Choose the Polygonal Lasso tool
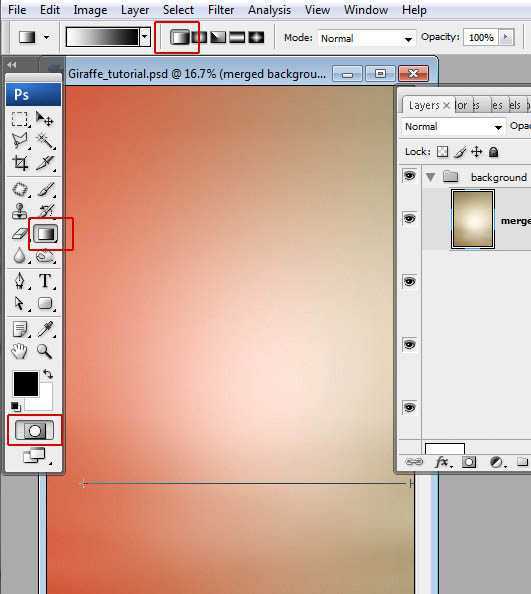Image resolution: width=531 pixels, height=594 pixels. pyautogui.click(x=20, y=141)
